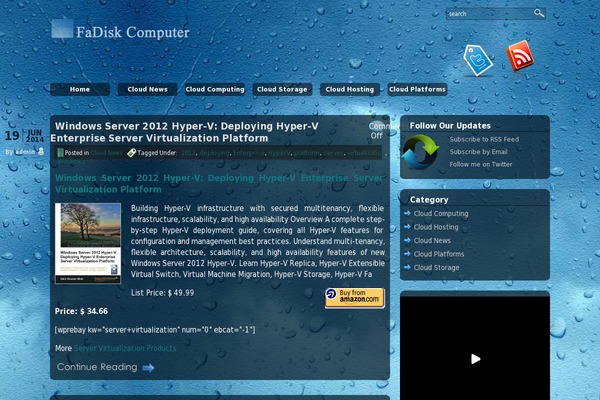This screenshot has width=600, height=400.
Task: Open the Cloud Platforms category link
Action: click(439, 254)
